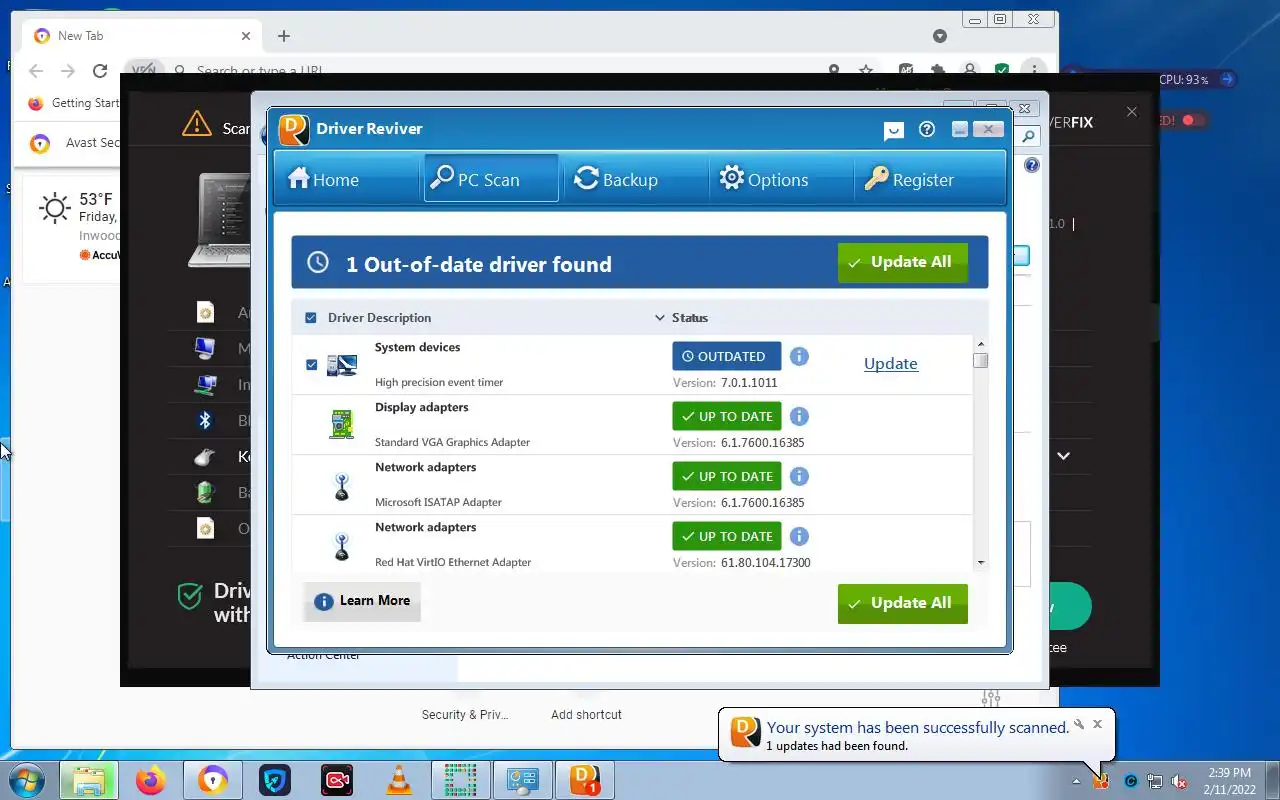Click Add shortcut on the new tab page
This screenshot has height=800, width=1280.
(586, 714)
